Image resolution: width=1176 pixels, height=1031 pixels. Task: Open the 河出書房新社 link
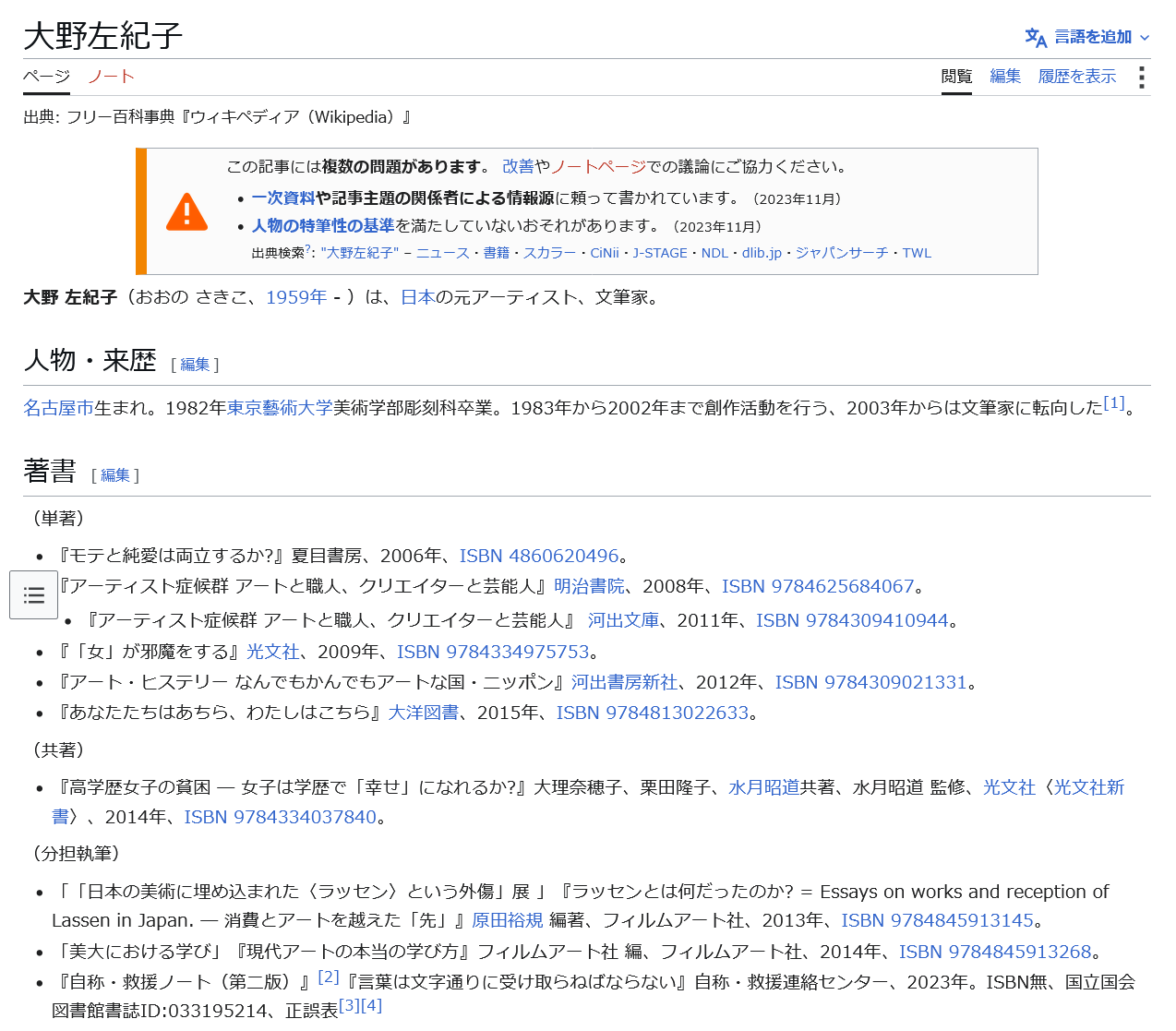tap(624, 682)
